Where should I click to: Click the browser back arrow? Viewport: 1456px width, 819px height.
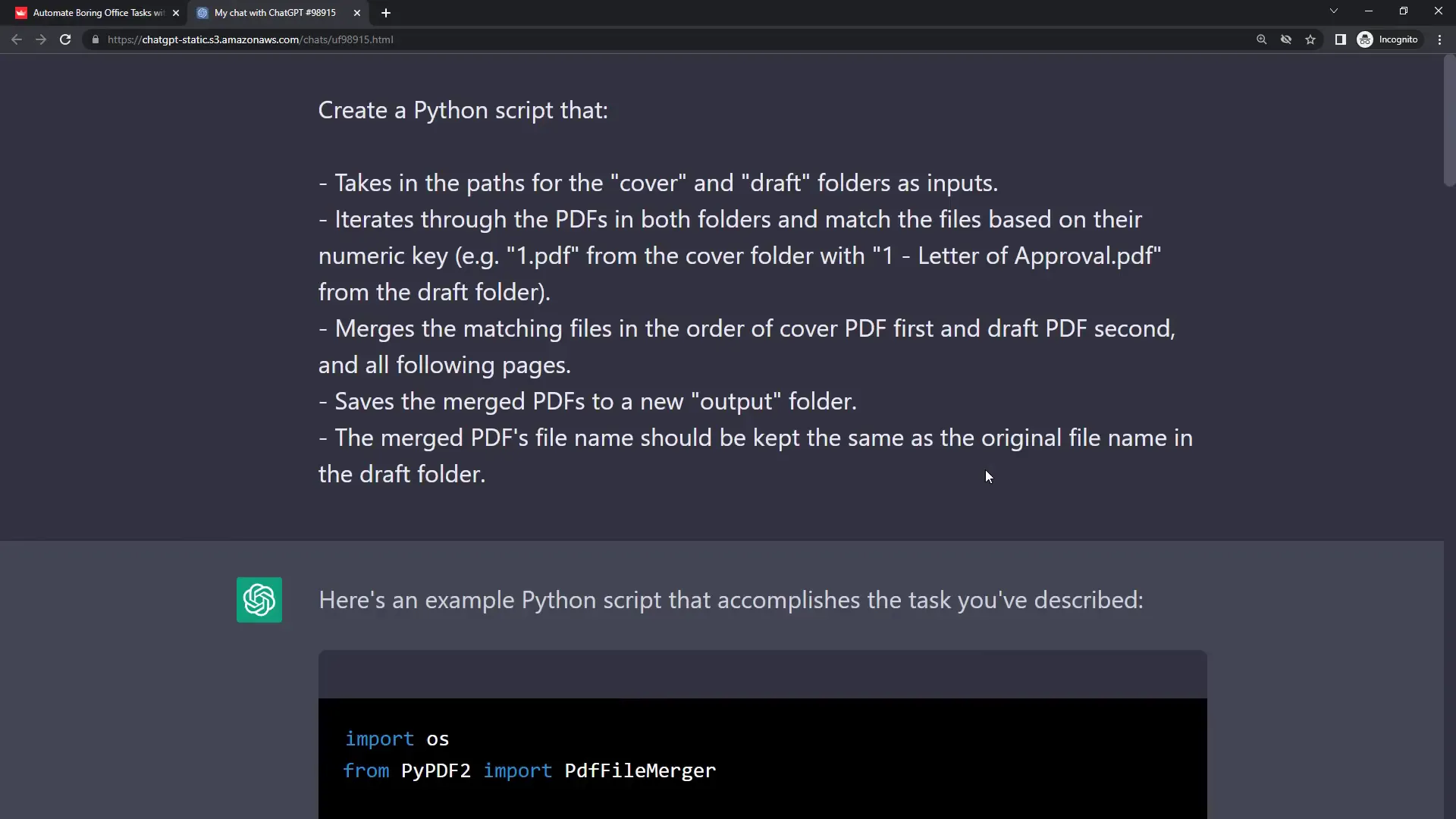(x=17, y=39)
